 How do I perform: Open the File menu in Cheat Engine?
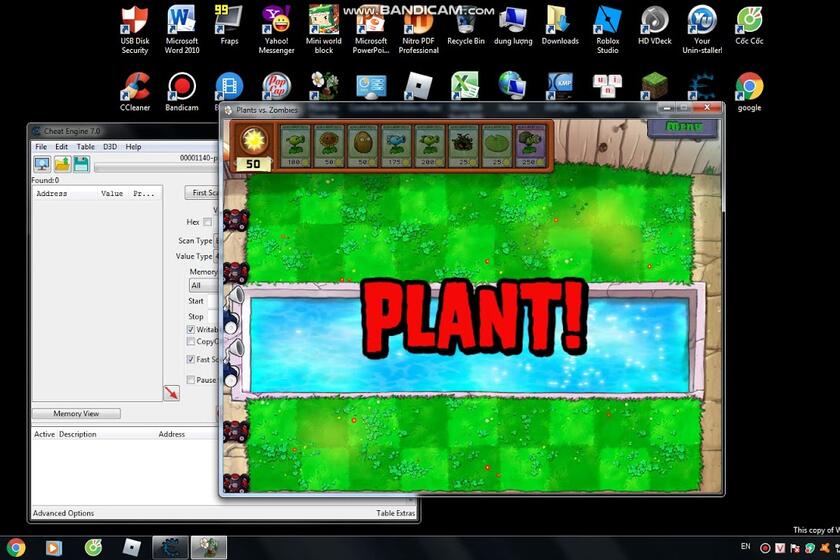coord(41,147)
